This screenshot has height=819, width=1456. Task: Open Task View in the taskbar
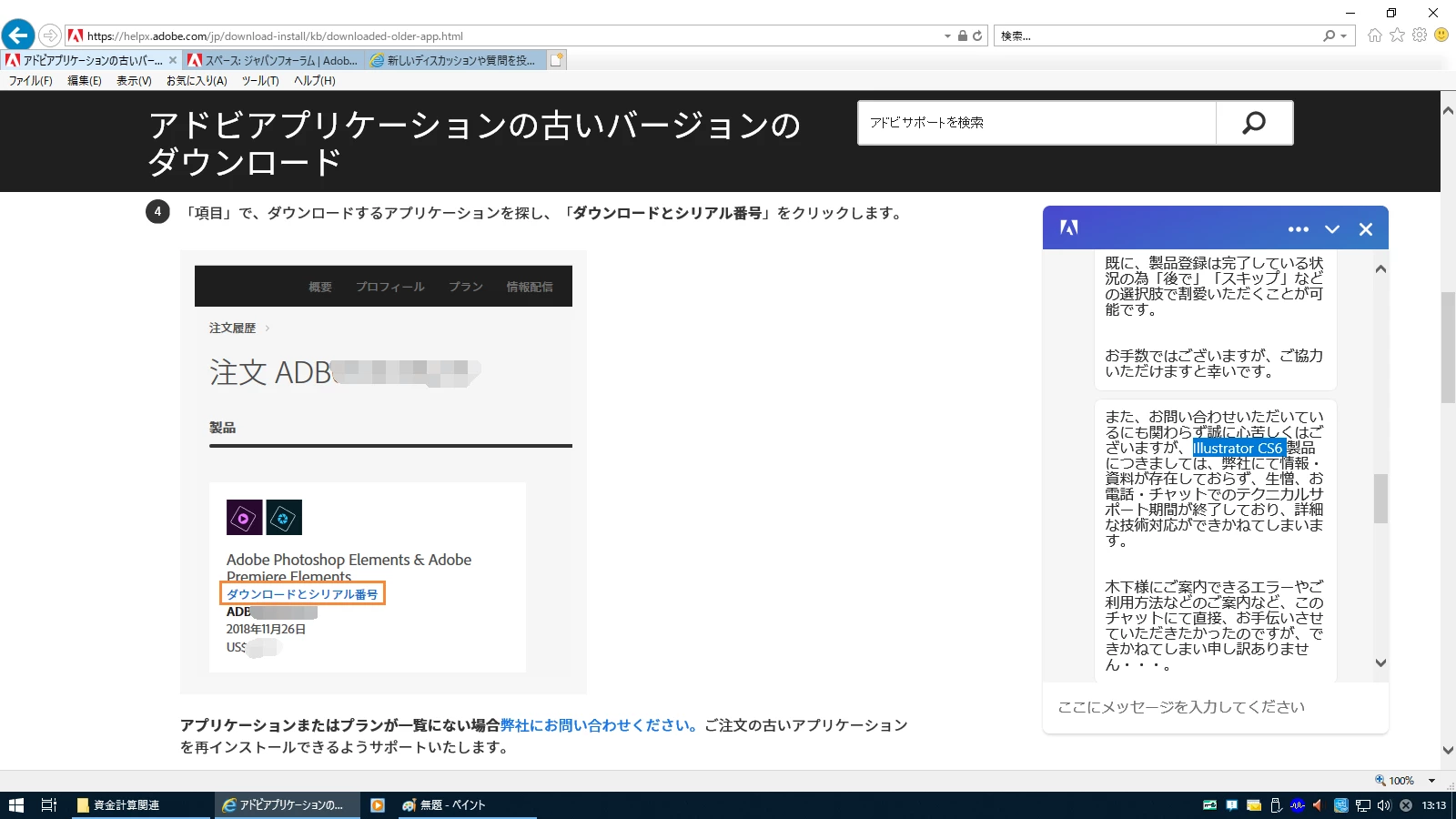click(49, 805)
